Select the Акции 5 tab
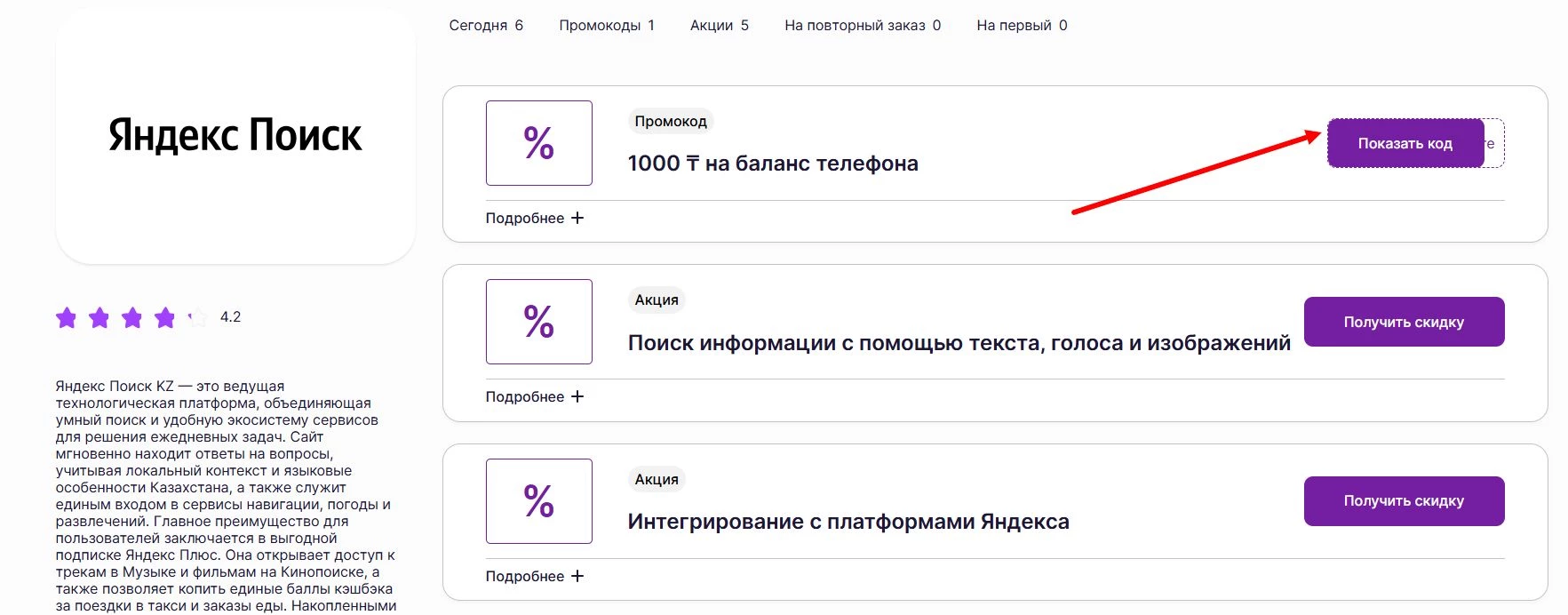1568x615 pixels. tap(720, 26)
